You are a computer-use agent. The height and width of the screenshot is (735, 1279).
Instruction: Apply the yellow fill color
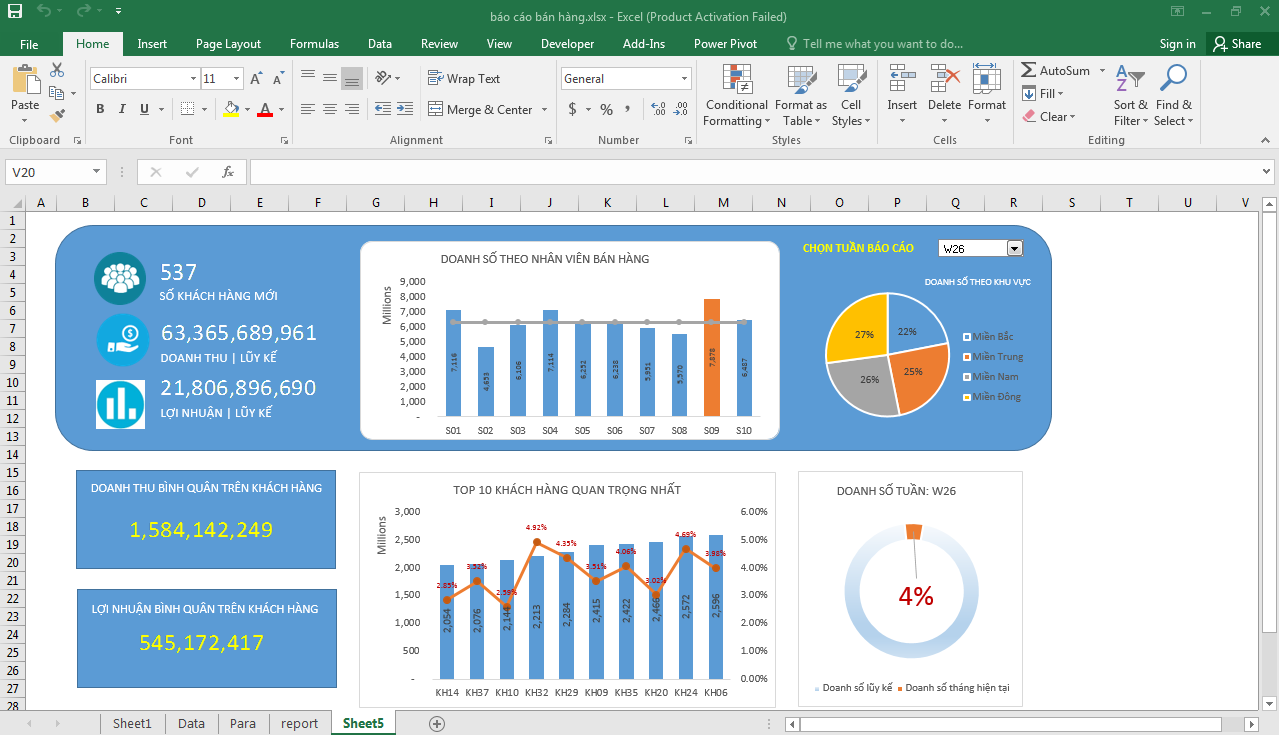231,109
